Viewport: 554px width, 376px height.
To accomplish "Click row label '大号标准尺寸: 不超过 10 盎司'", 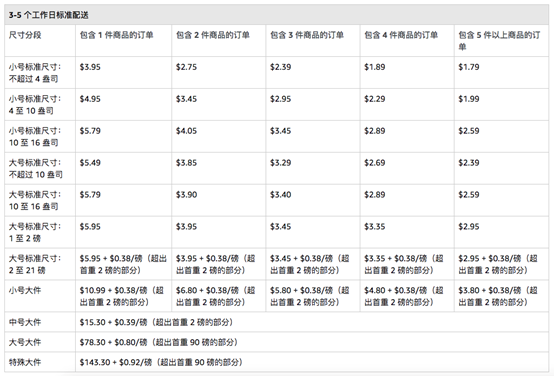I will (x=36, y=169).
